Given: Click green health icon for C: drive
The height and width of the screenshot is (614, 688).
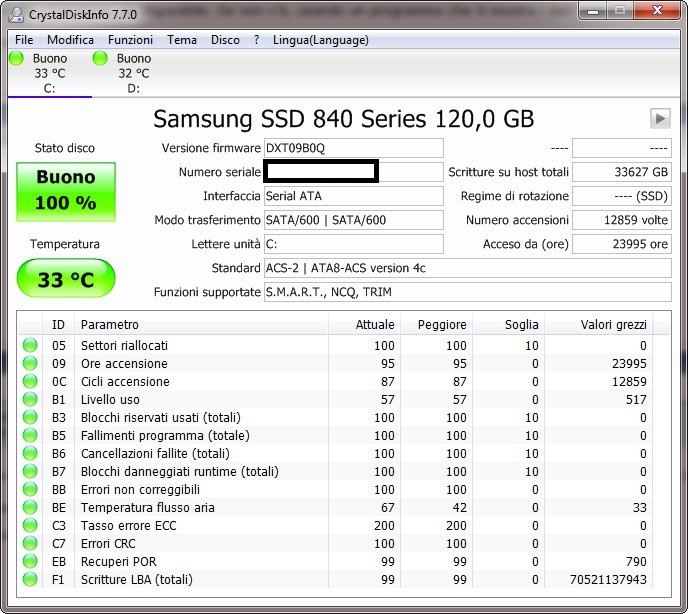Looking at the screenshot, I should click(x=16, y=58).
